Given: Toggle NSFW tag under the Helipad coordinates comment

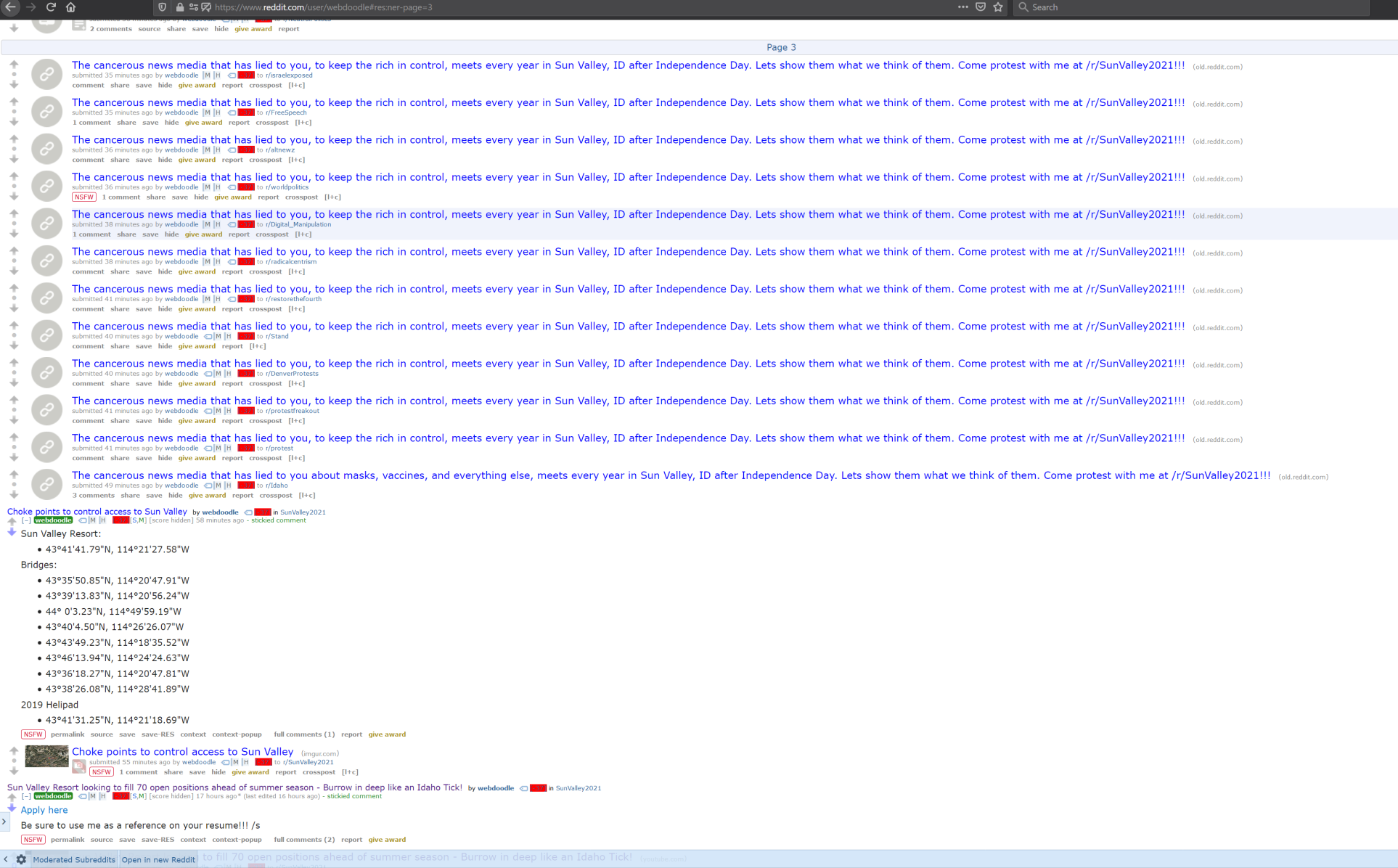Looking at the screenshot, I should click(x=33, y=734).
